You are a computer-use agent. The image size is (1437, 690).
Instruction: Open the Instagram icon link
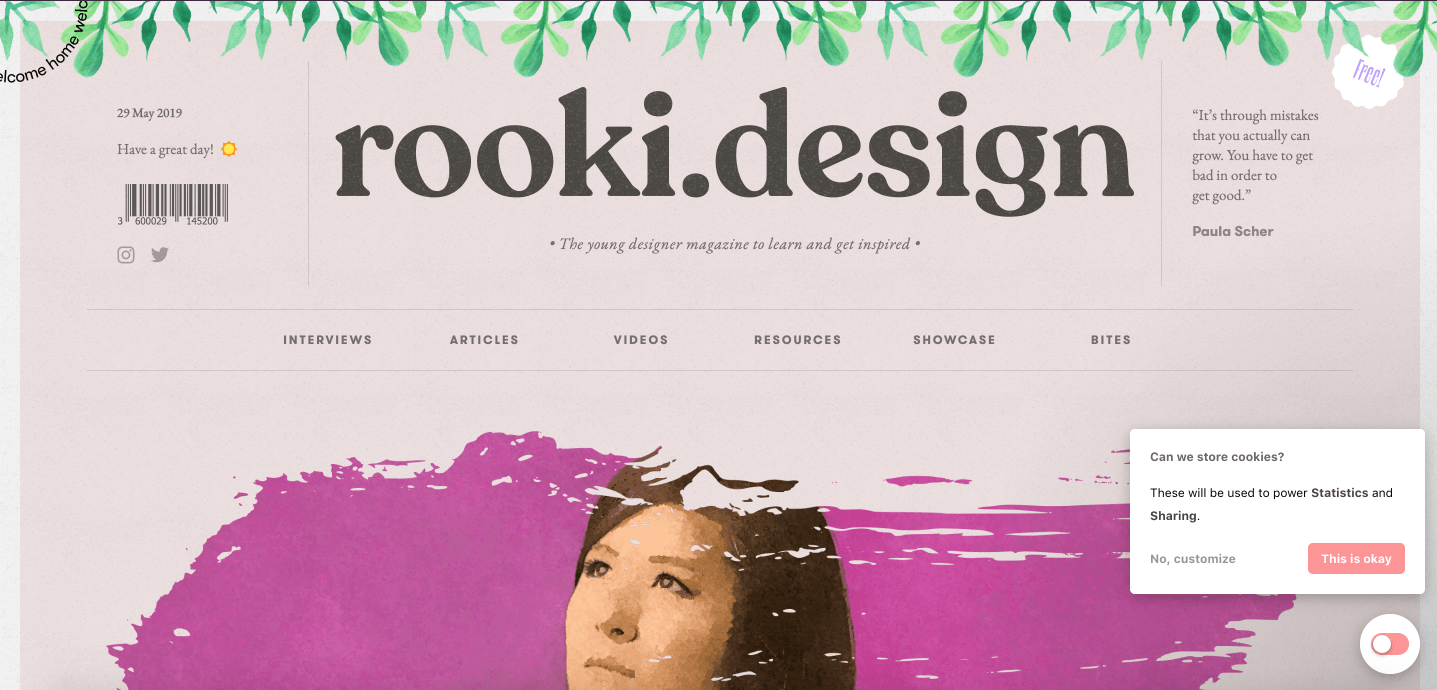pos(126,255)
